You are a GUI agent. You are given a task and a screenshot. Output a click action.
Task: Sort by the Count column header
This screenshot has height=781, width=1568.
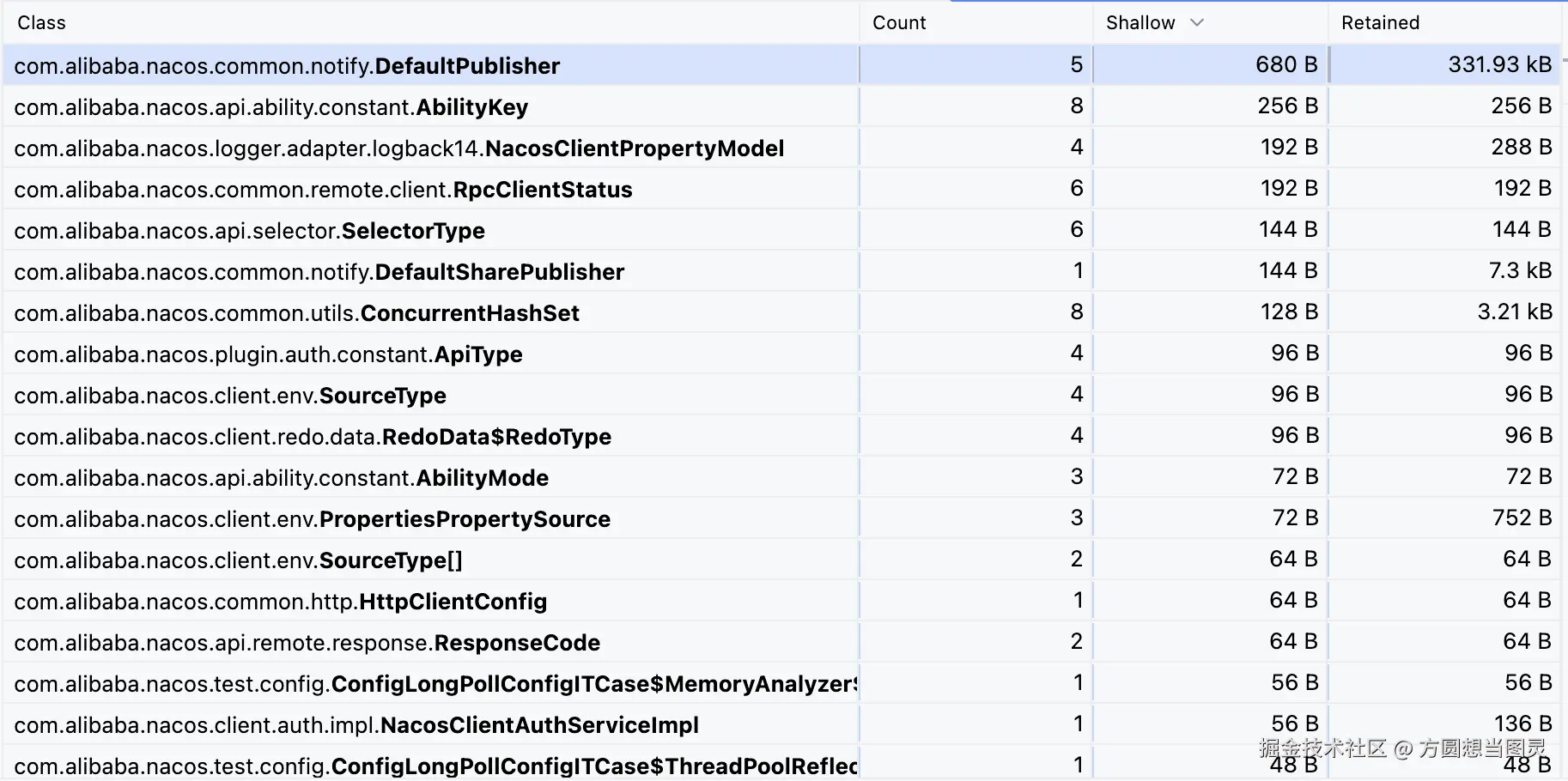pos(898,23)
